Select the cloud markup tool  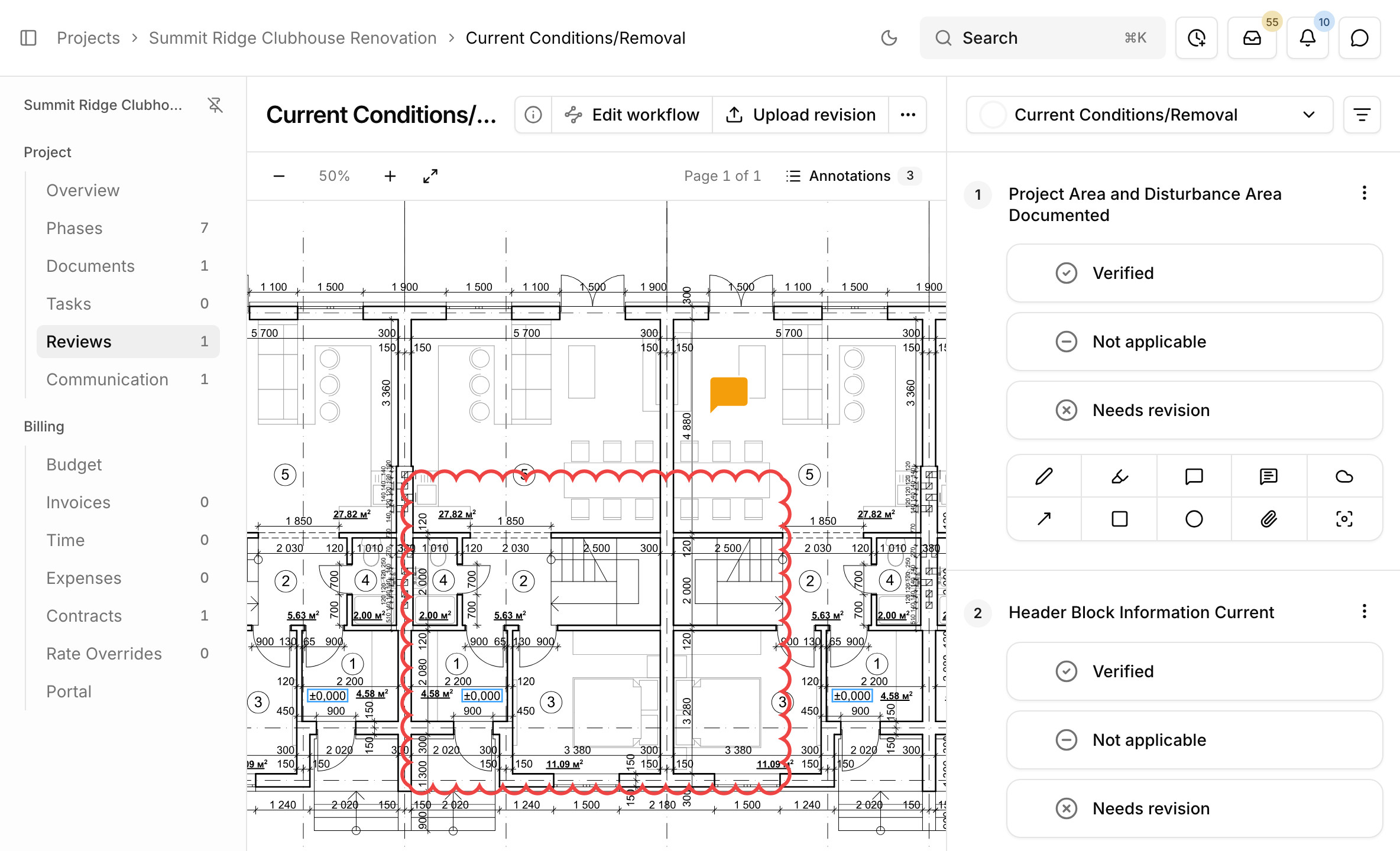(x=1344, y=476)
